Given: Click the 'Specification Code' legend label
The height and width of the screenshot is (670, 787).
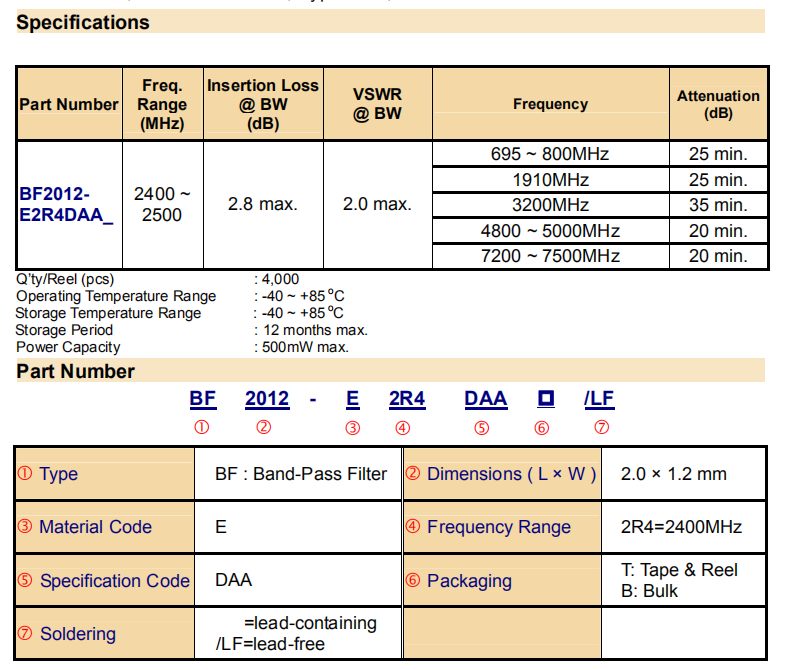Looking at the screenshot, I should point(115,581).
